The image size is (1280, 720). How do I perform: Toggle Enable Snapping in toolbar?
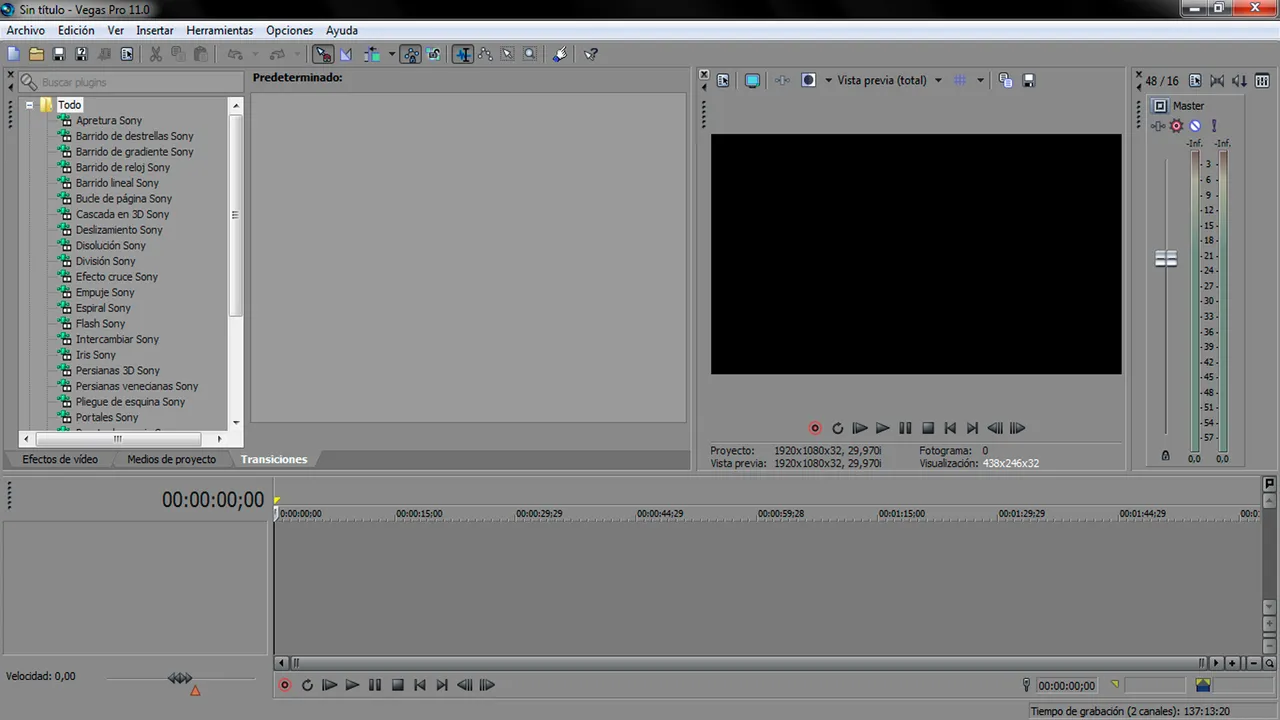tap(323, 54)
